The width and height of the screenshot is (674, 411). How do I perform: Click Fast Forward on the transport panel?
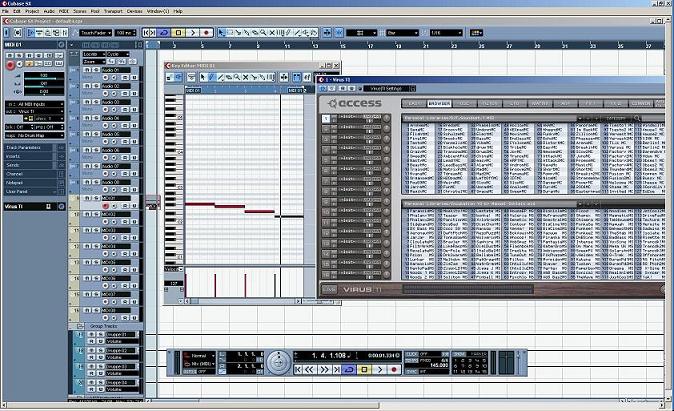coord(324,370)
